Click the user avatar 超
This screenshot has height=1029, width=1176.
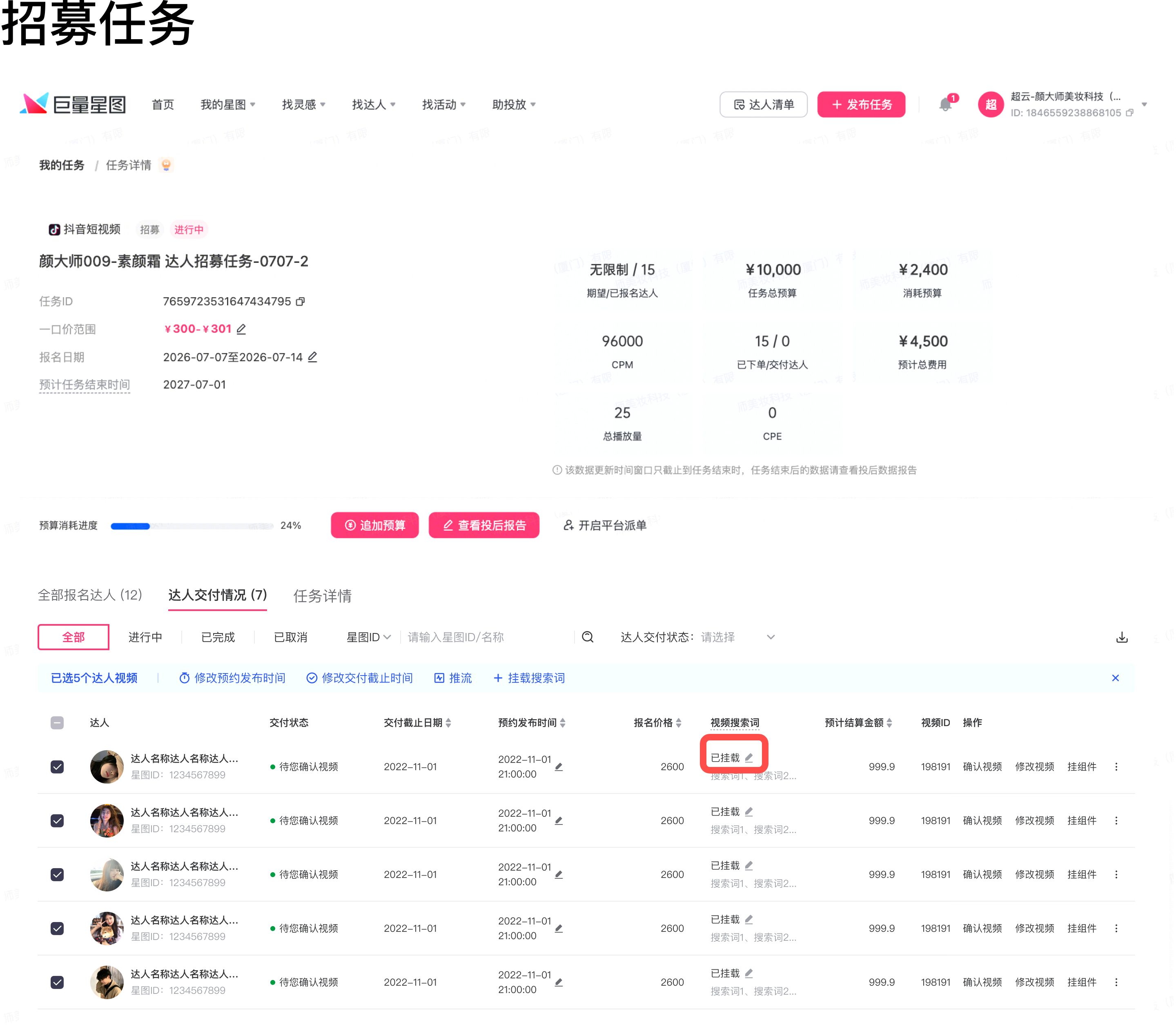point(991,104)
